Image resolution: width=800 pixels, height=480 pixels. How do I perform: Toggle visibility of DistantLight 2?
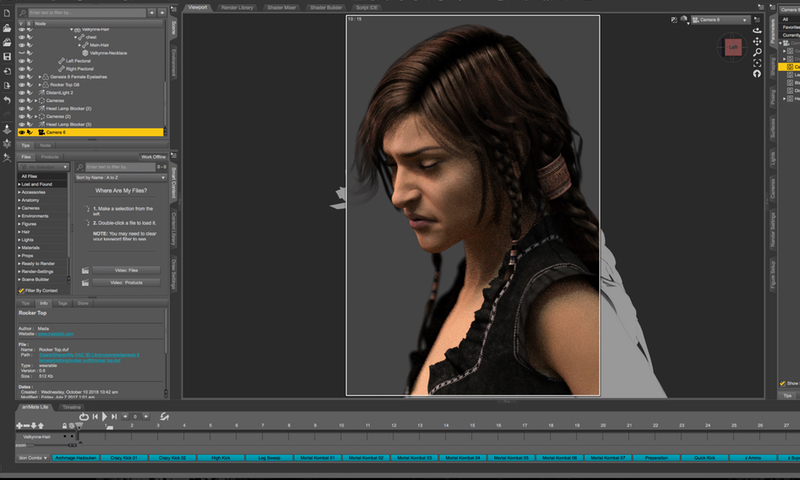pos(21,93)
